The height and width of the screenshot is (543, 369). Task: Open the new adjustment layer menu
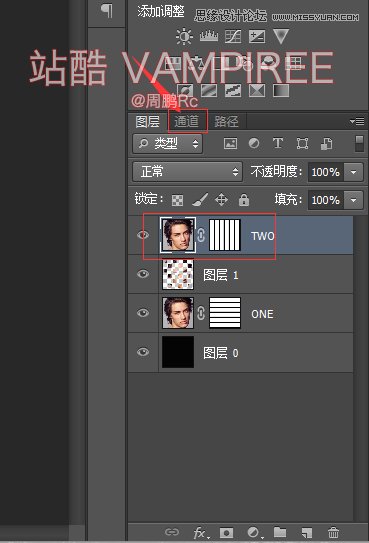click(x=254, y=532)
